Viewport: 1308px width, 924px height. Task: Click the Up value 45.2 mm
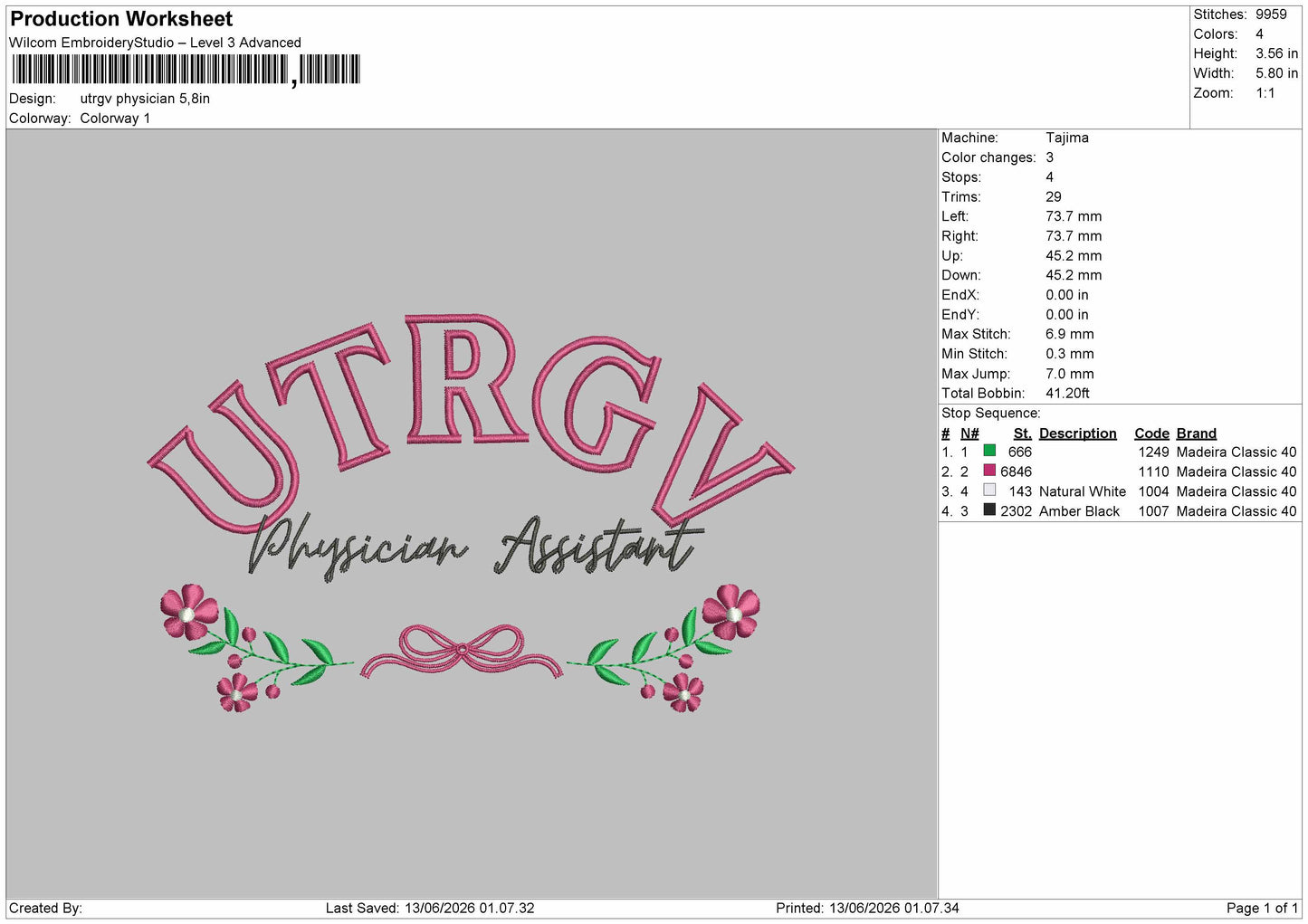1074,256
